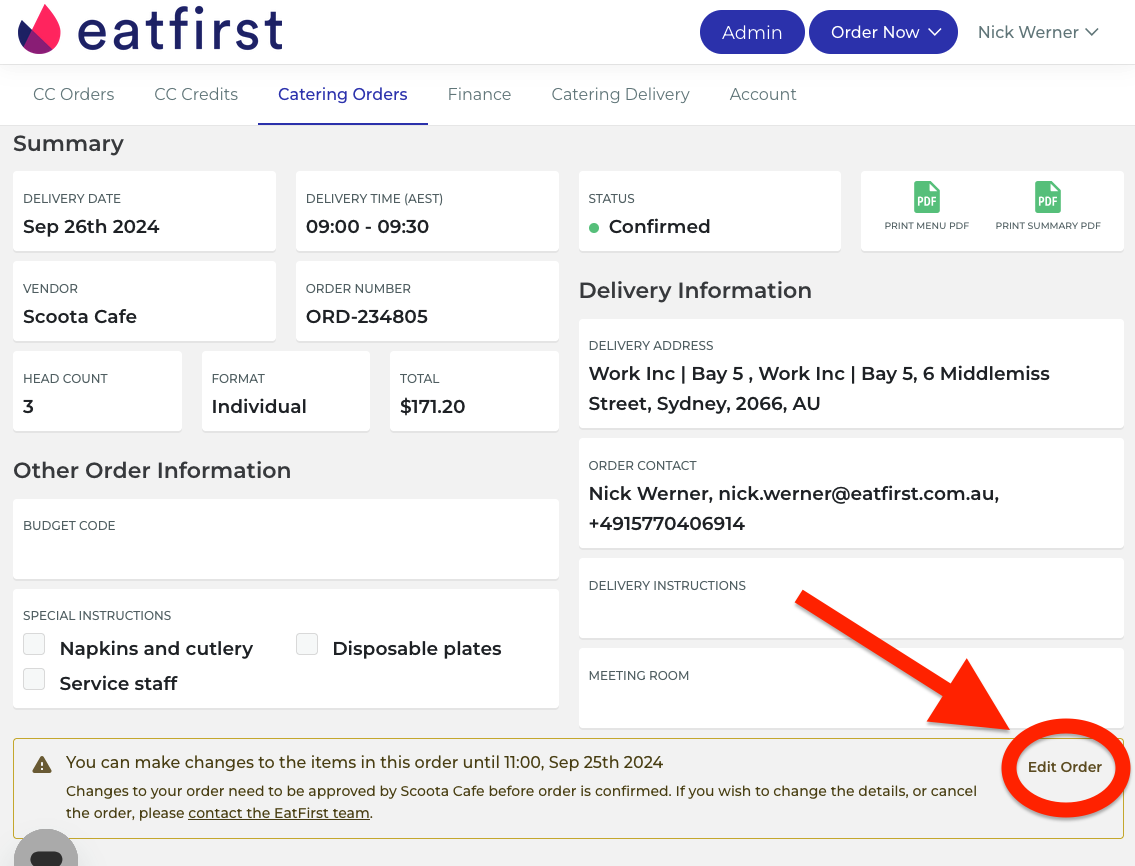Enable the Napkins and cutlery checkbox
Image resolution: width=1135 pixels, height=866 pixels.
[x=34, y=644]
